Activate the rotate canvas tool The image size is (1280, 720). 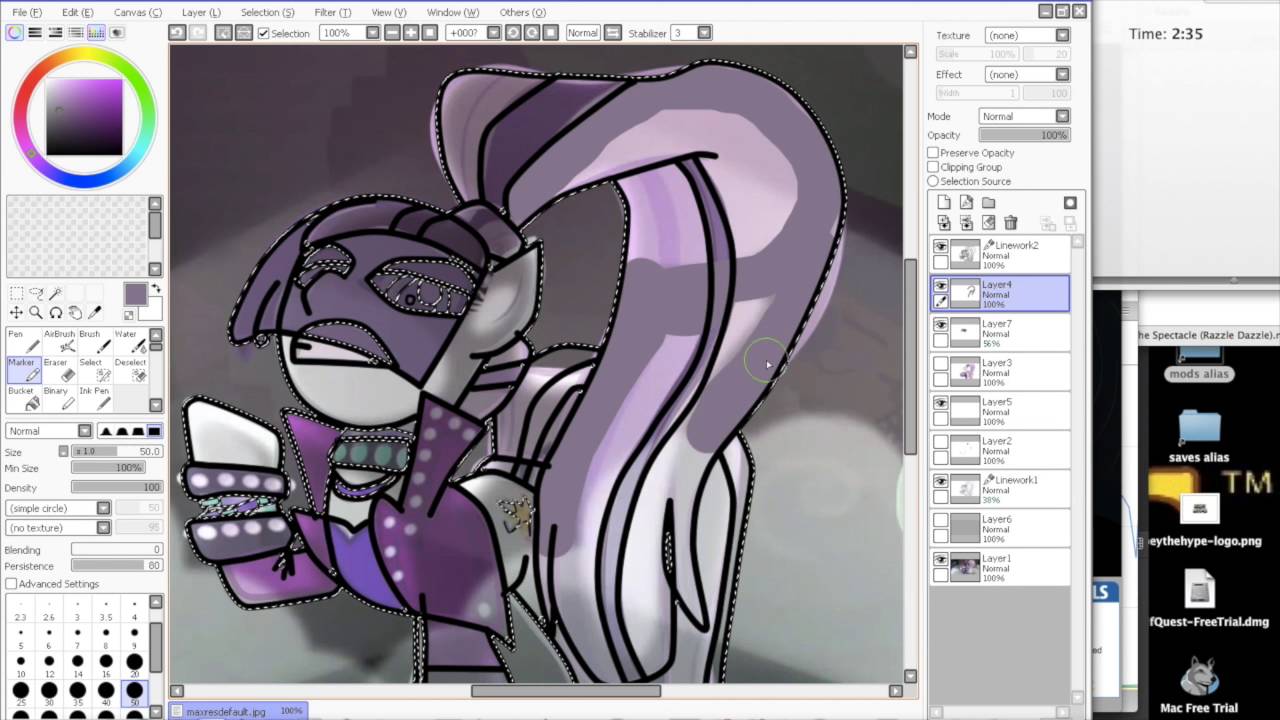pos(56,313)
